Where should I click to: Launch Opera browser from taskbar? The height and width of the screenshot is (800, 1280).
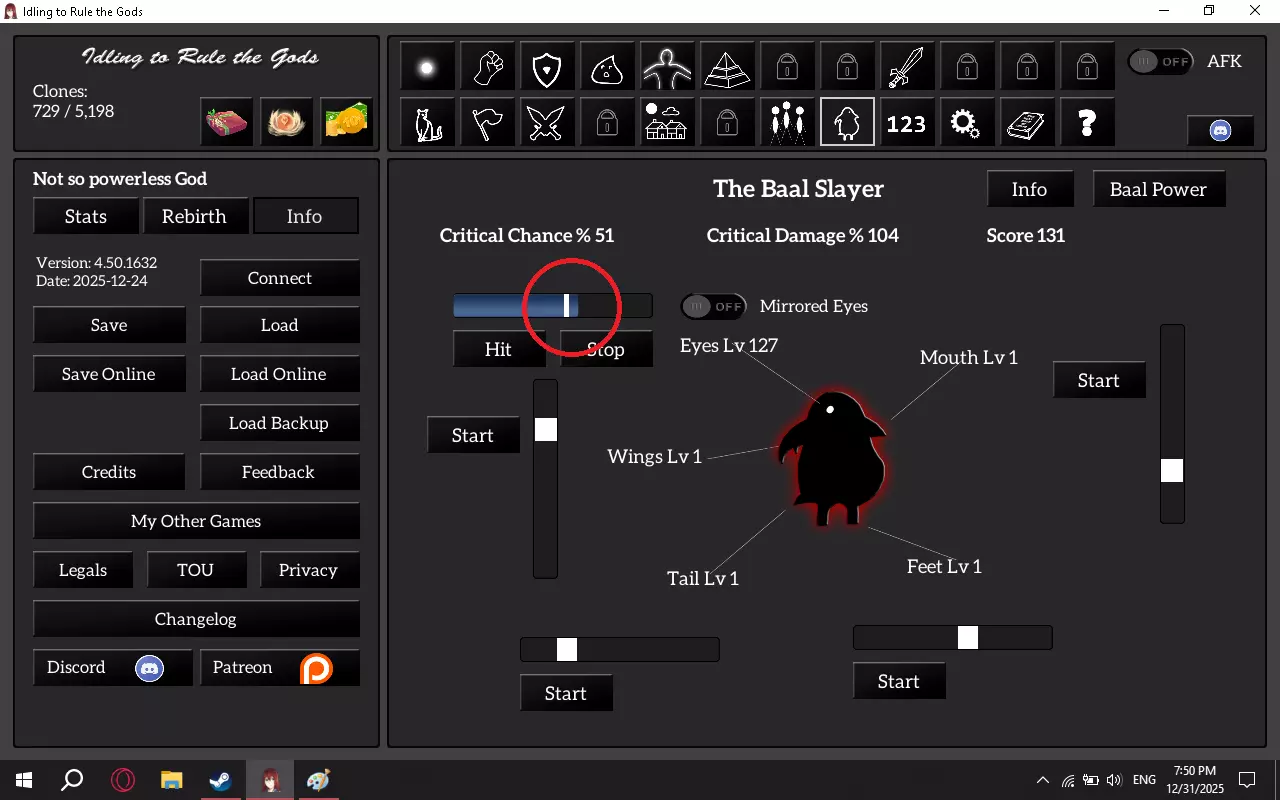pos(122,780)
